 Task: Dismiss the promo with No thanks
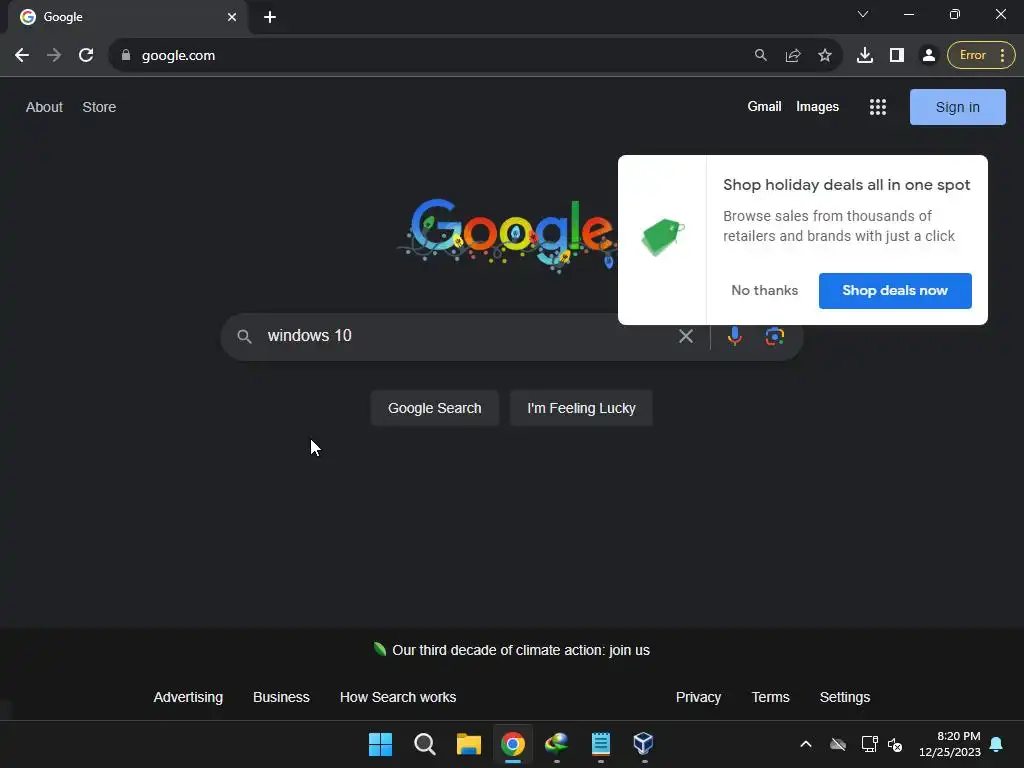(765, 291)
